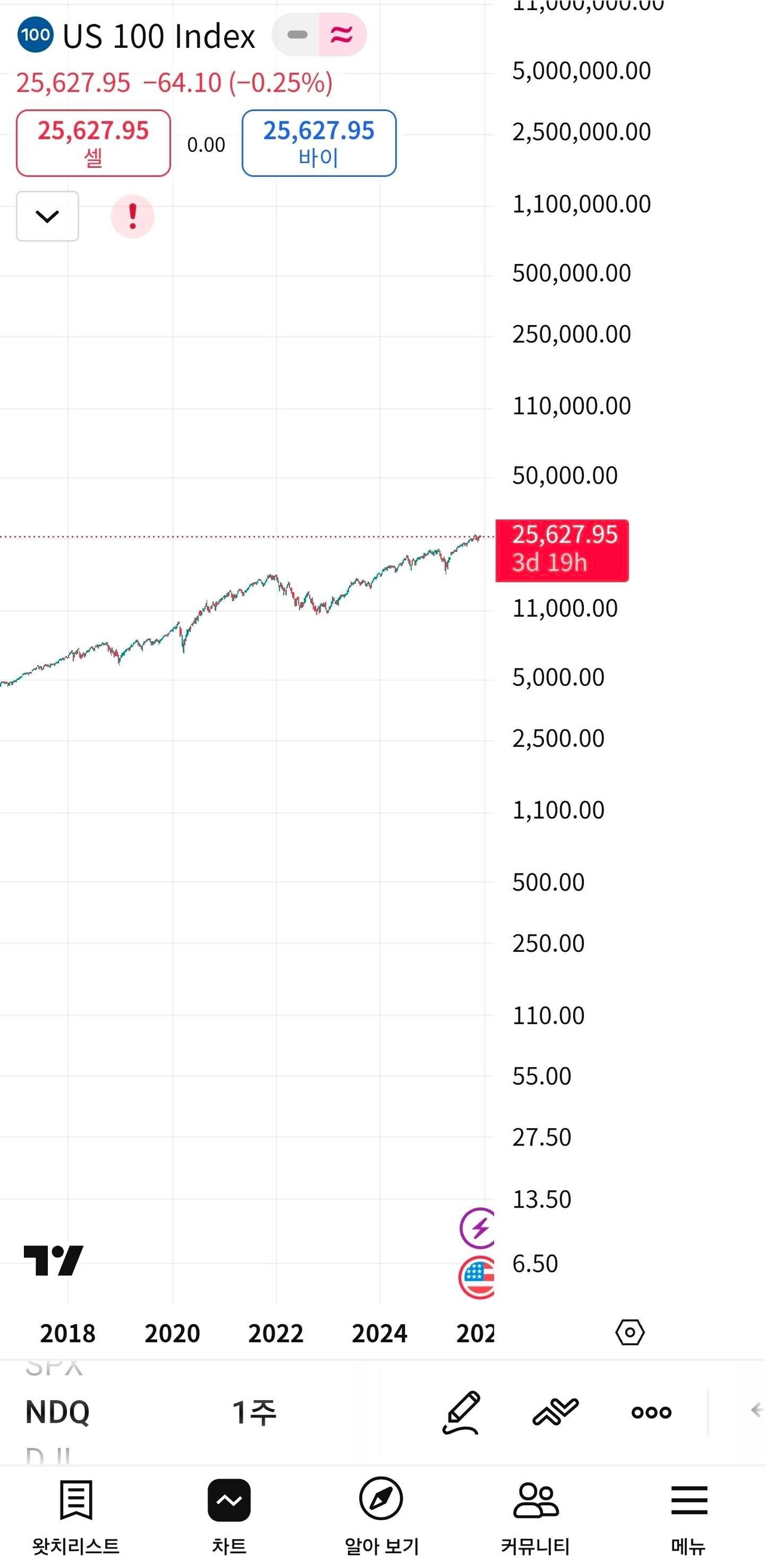Click the US 100 Index logo icon

(x=35, y=35)
